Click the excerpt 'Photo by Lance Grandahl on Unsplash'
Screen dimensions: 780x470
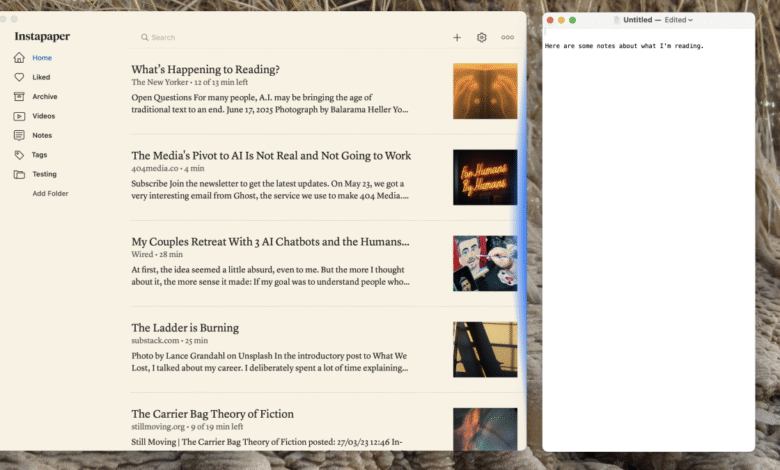coord(270,362)
